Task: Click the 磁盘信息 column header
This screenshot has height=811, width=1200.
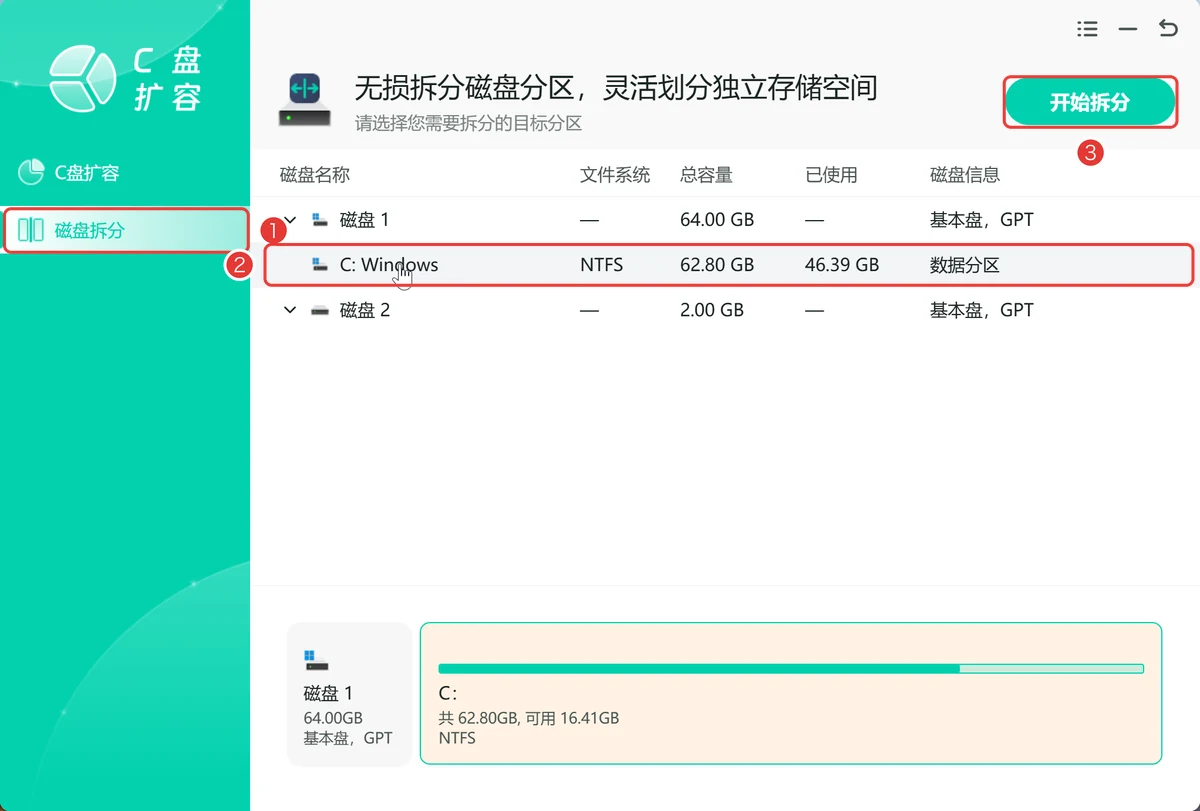Action: tap(965, 175)
